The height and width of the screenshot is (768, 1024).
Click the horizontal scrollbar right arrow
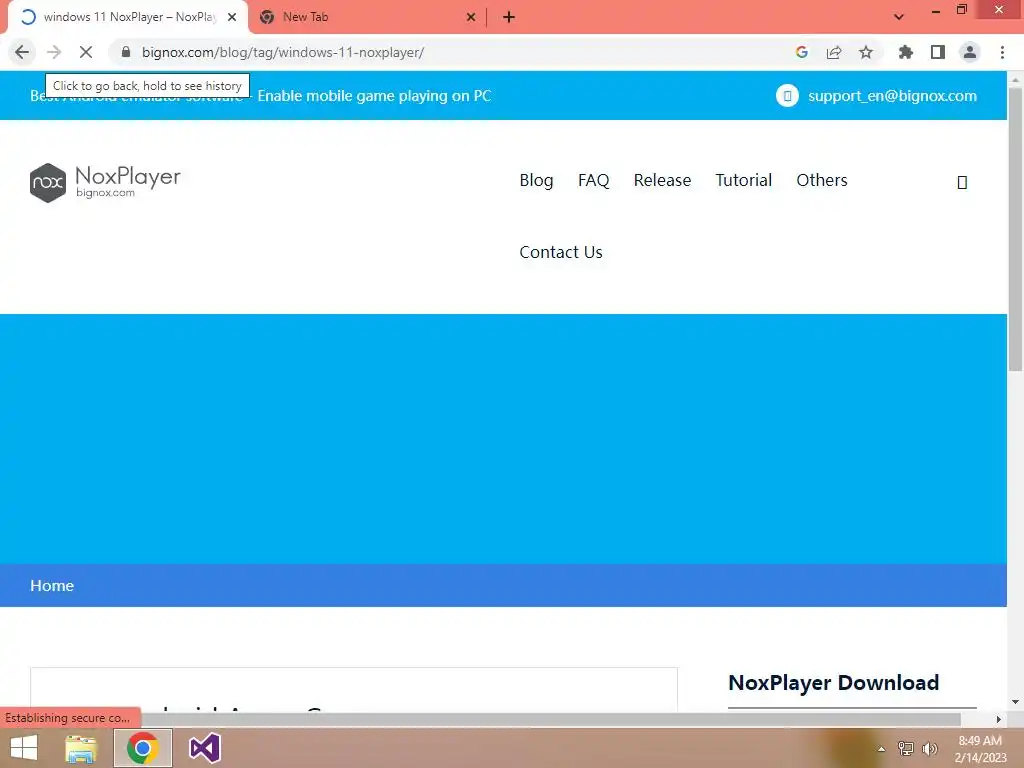coord(999,719)
